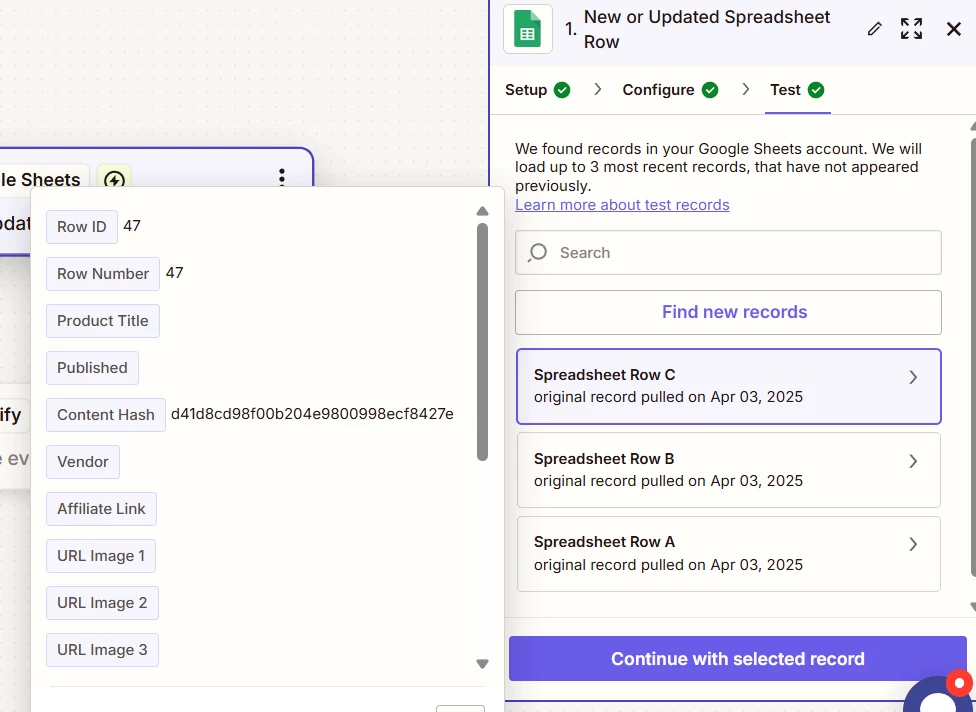976x712 pixels.
Task: Select Spreadsheet Row C record
Action: coord(728,386)
